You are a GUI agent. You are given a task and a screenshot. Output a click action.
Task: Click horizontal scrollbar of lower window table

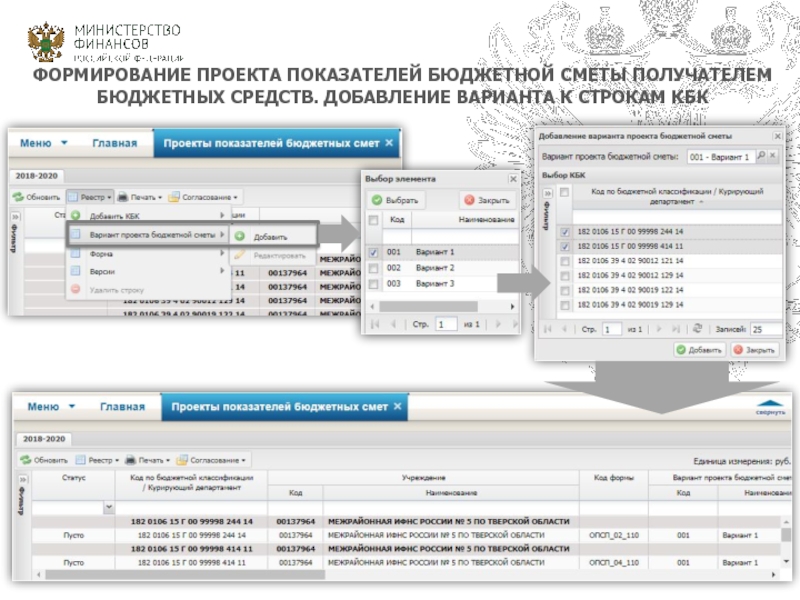pos(185,575)
